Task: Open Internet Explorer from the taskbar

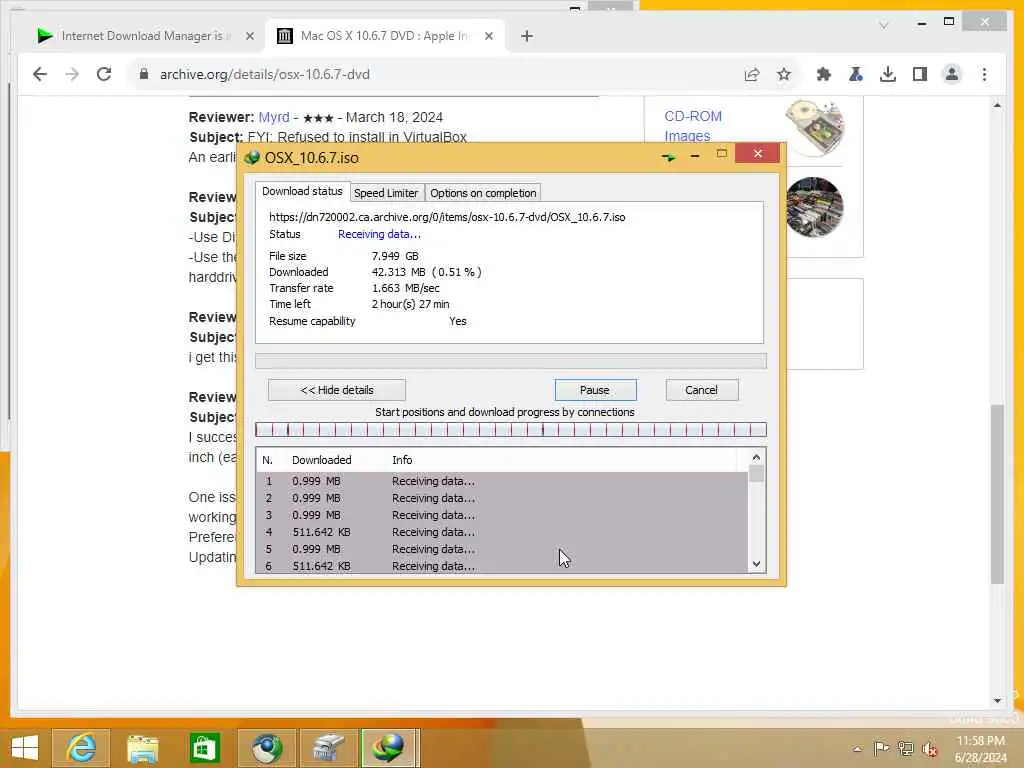Action: pyautogui.click(x=80, y=748)
